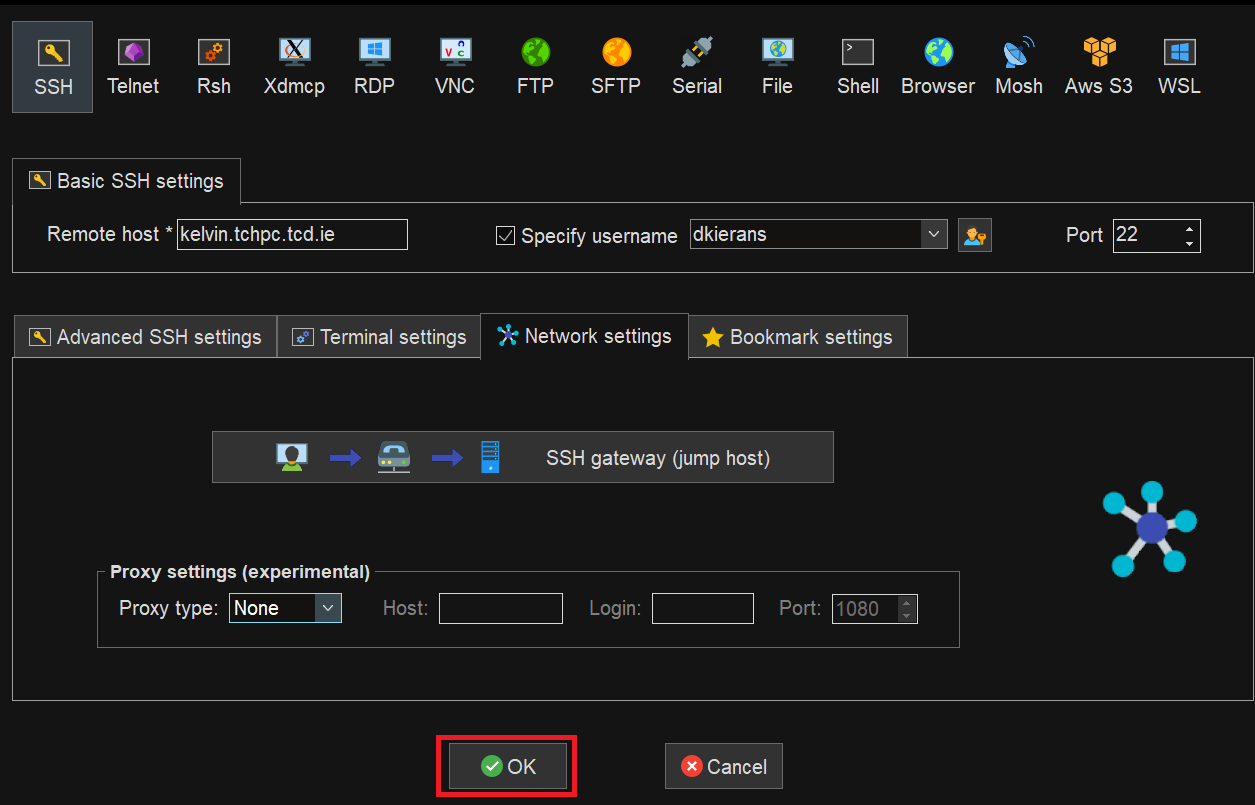Increase the Port value with the stepper

coord(1189,229)
